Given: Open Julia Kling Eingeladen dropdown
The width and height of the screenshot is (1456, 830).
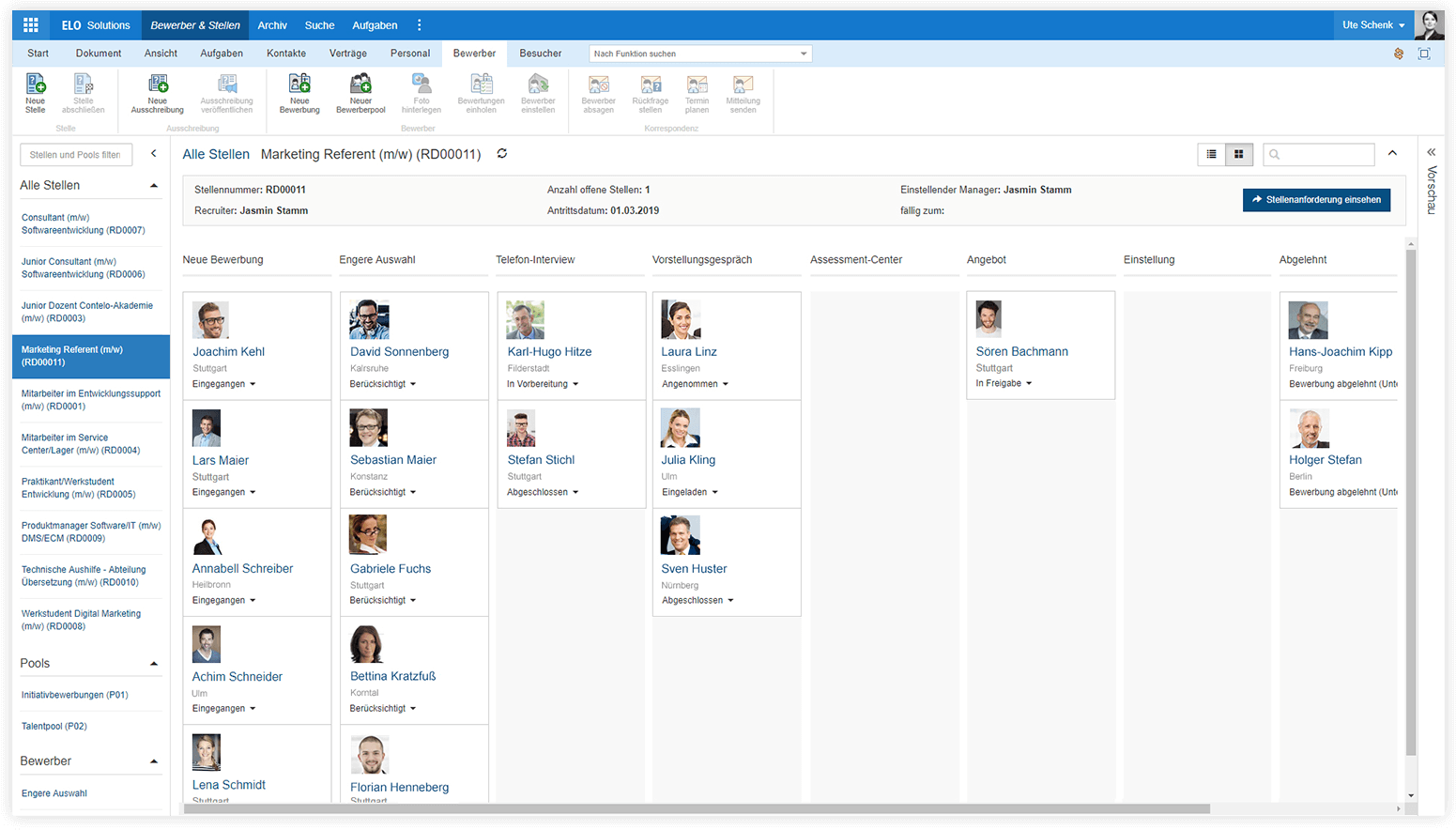Looking at the screenshot, I should point(690,492).
